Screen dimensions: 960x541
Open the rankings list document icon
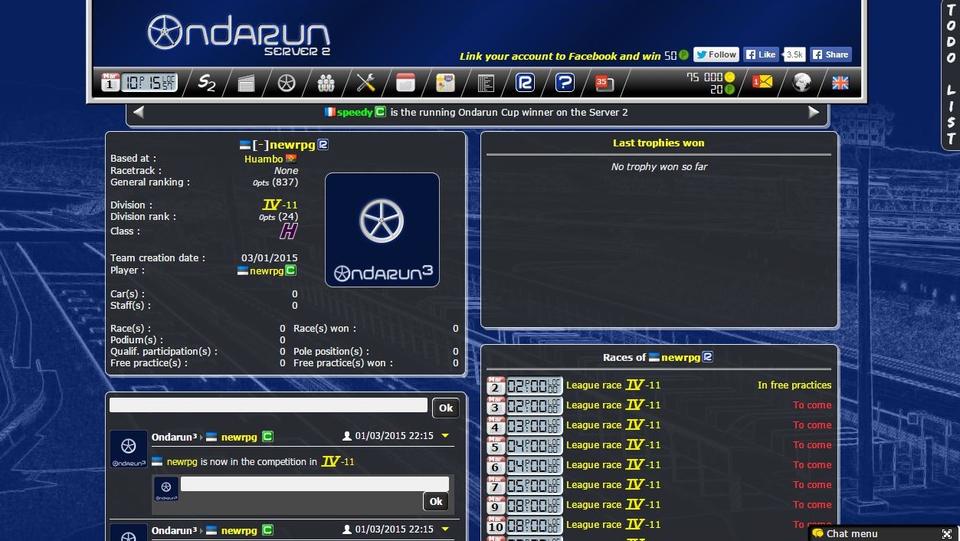coord(486,83)
